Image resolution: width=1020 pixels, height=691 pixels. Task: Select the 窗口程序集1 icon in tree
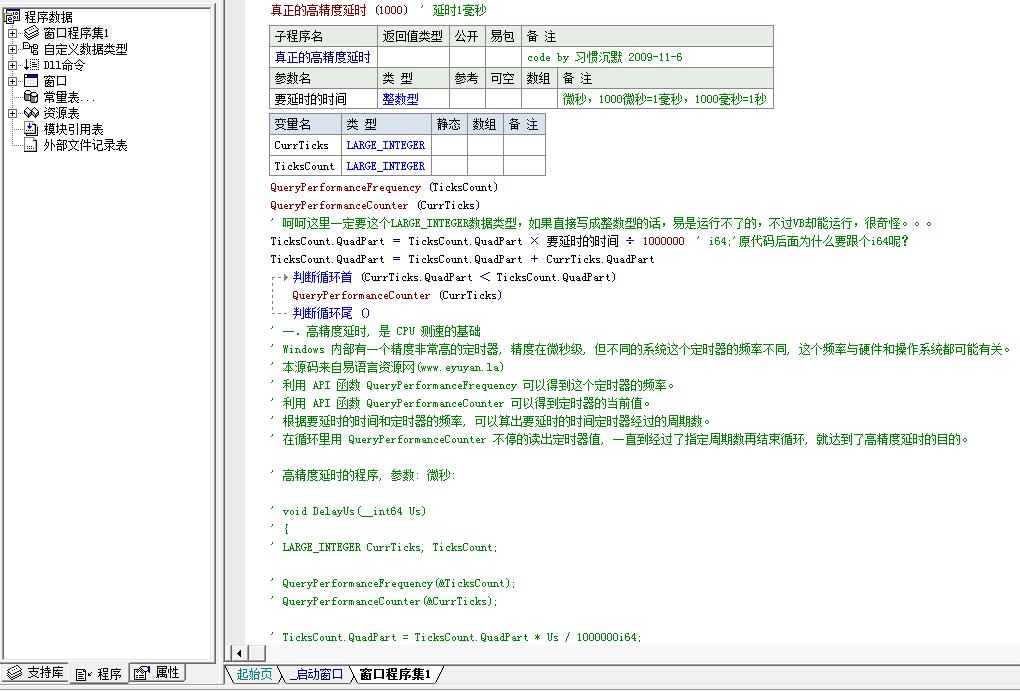[x=31, y=33]
